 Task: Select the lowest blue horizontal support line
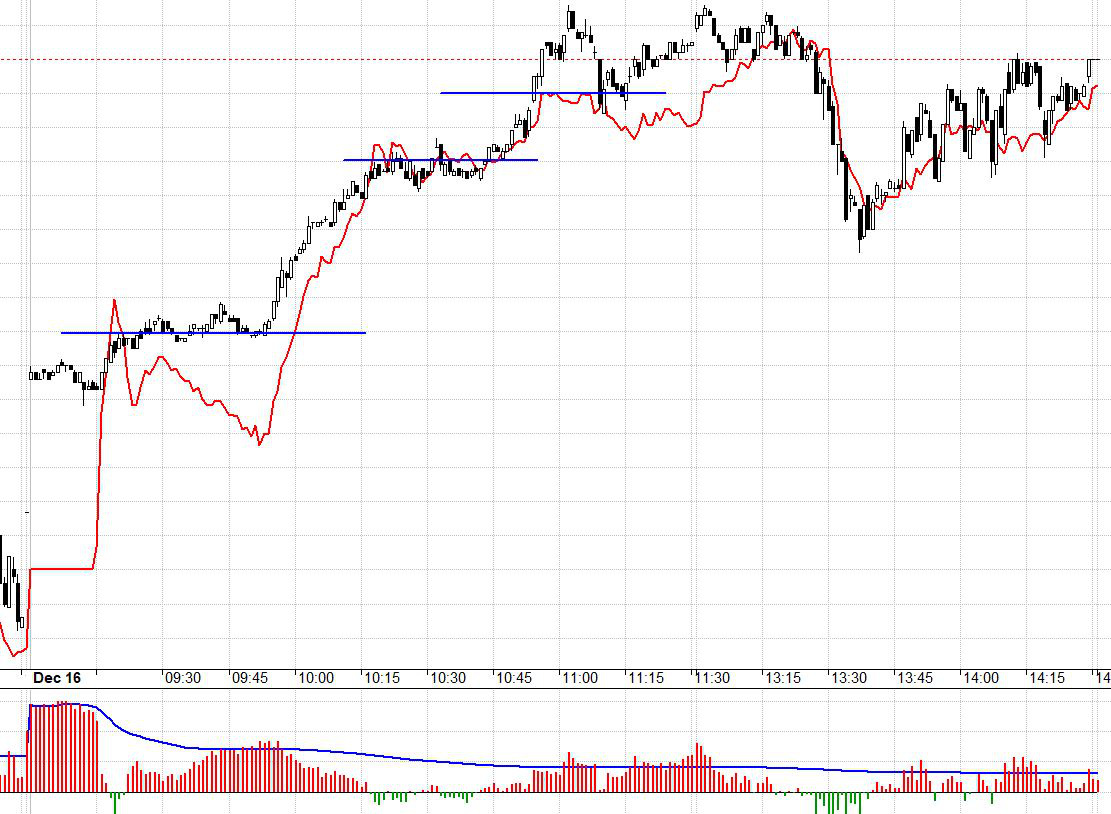213,333
